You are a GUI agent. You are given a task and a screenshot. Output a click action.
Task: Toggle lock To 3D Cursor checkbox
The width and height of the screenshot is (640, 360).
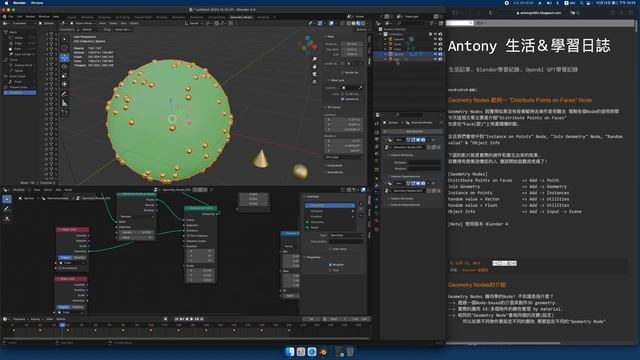(x=343, y=94)
